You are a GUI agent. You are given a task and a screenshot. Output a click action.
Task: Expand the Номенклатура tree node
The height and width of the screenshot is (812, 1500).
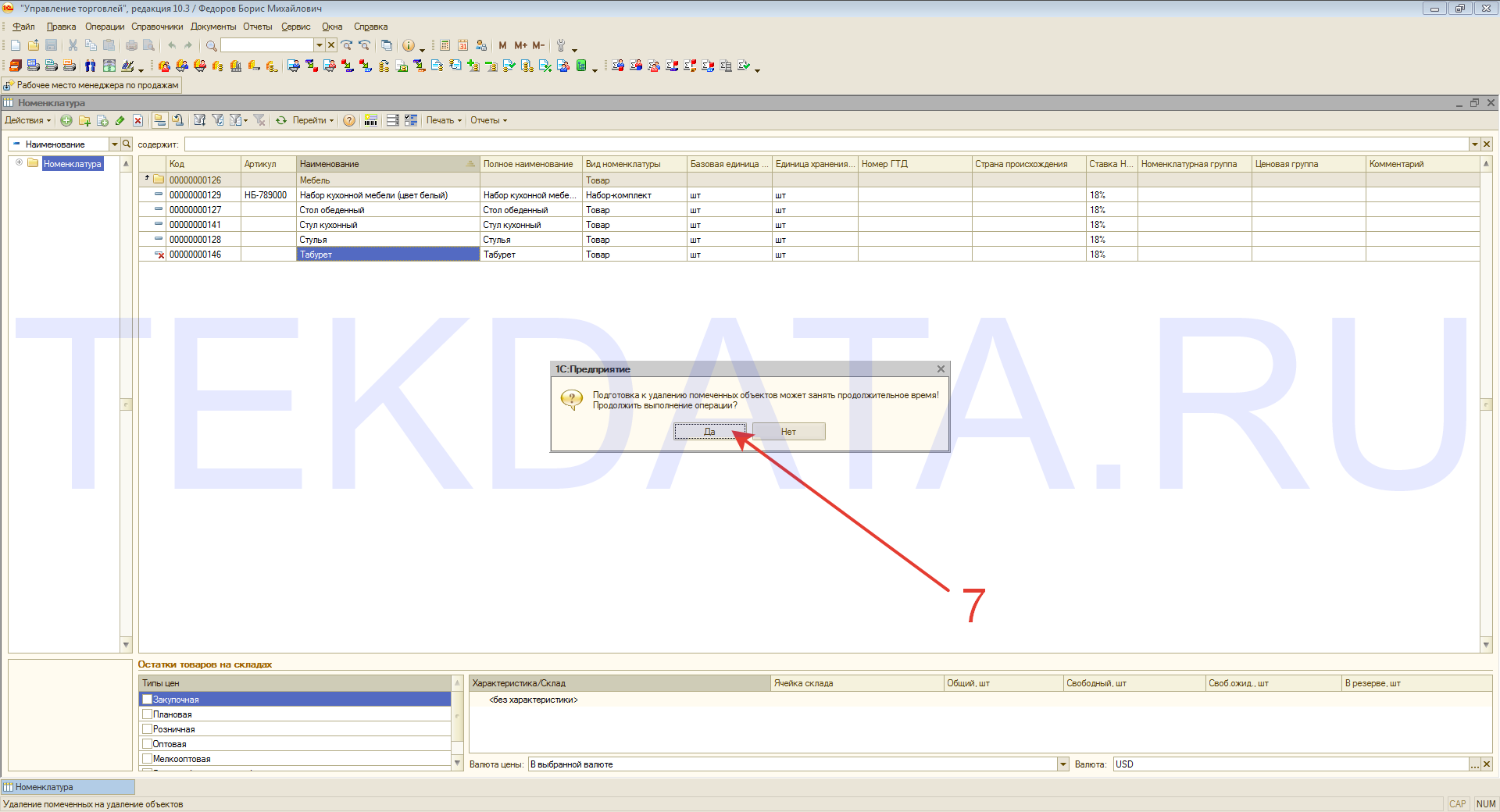[x=19, y=163]
